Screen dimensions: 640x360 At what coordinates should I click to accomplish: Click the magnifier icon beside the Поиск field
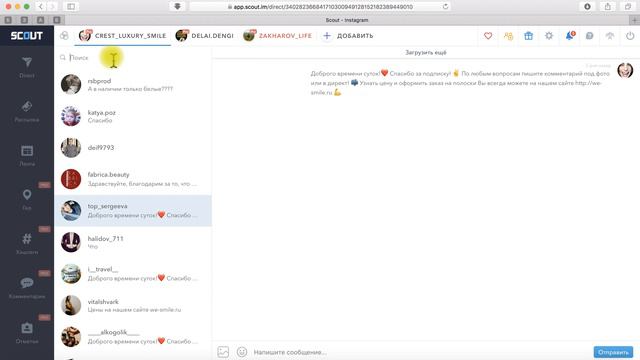[63, 58]
